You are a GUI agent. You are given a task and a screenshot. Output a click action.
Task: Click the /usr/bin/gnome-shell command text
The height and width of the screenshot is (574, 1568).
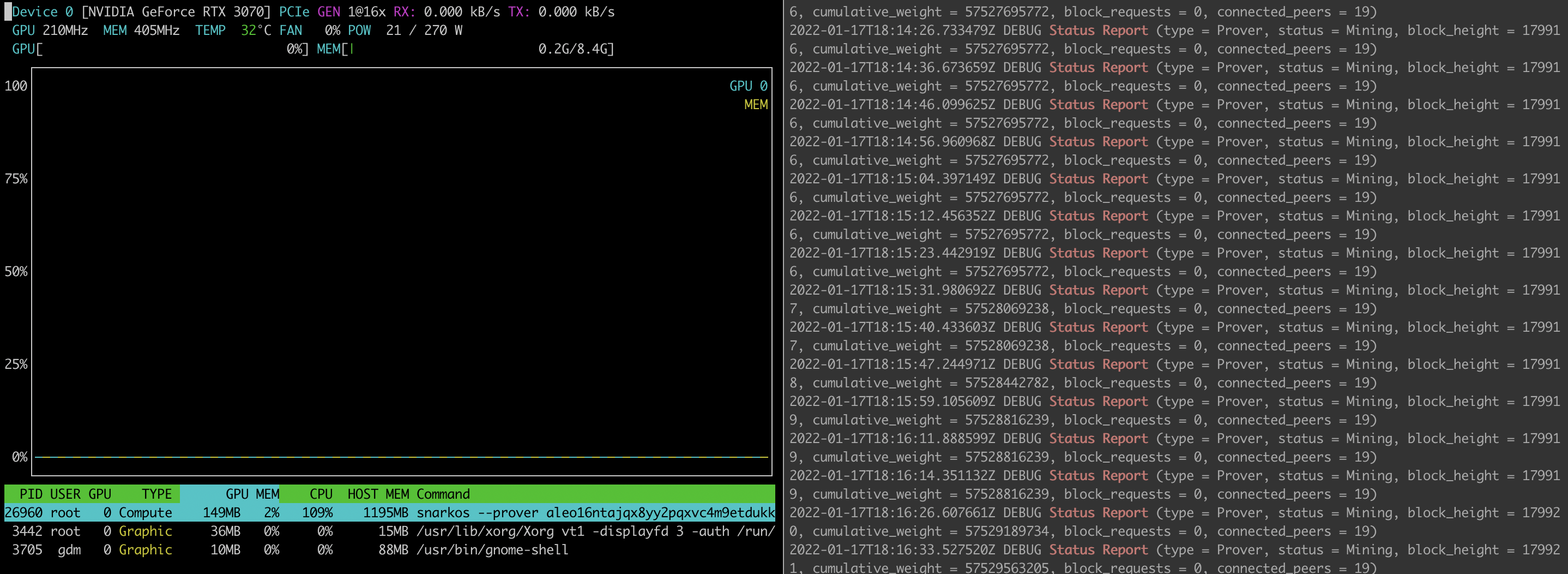pos(492,549)
